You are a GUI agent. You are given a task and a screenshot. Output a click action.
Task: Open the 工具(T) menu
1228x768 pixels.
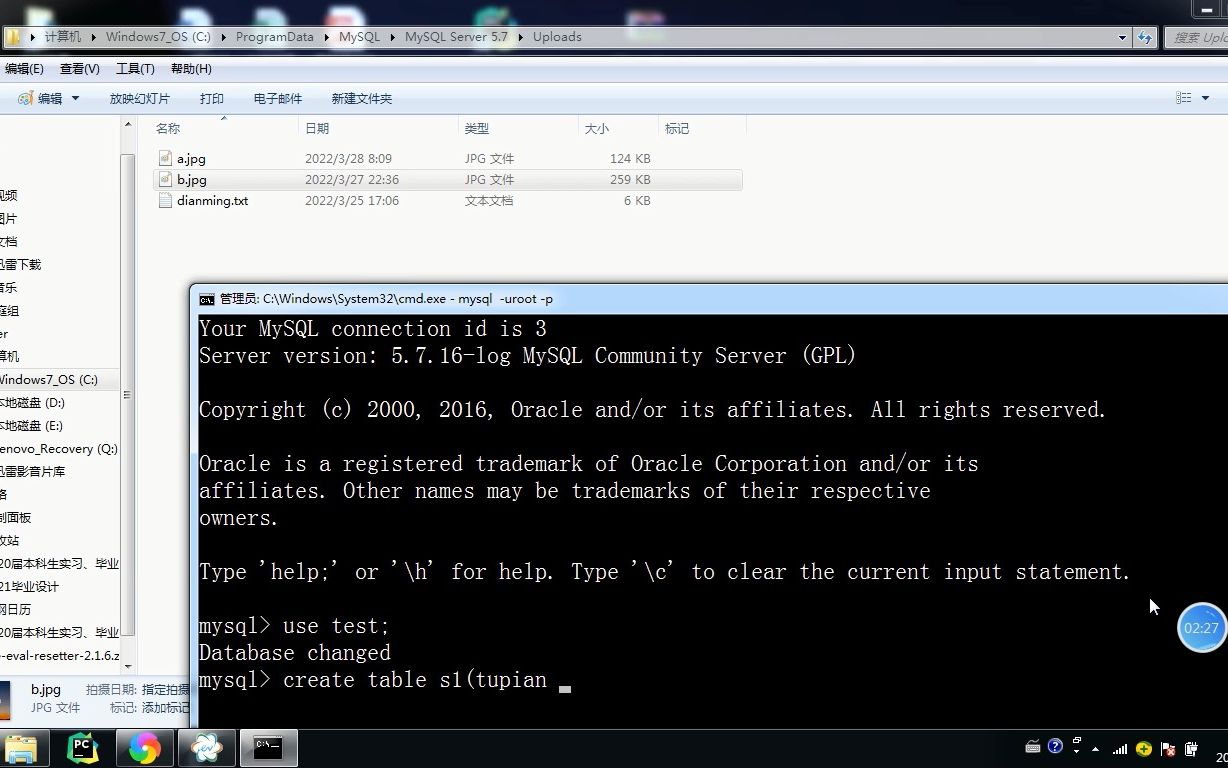click(x=135, y=69)
